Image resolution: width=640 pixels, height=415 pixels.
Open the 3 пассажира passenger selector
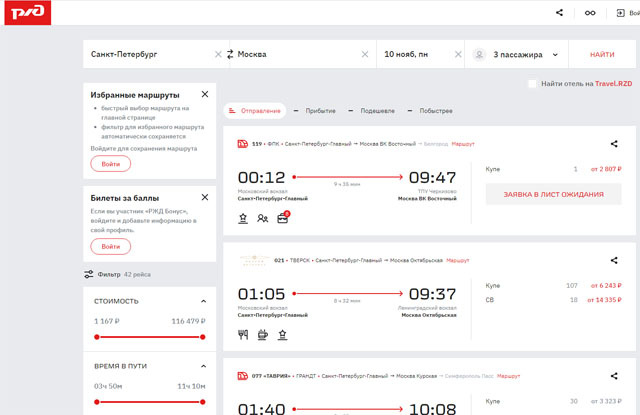(x=515, y=54)
